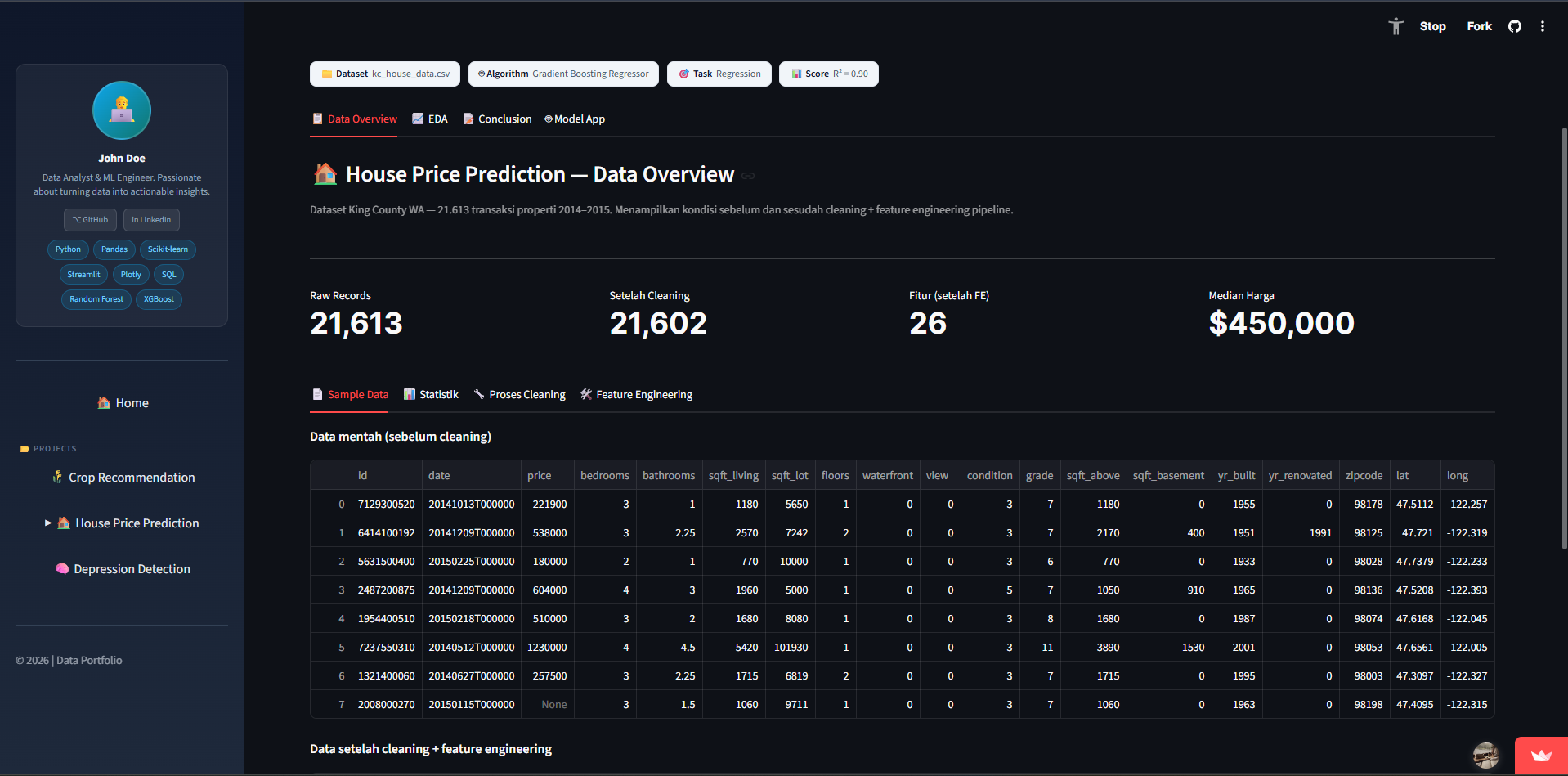Click the Streamlit skill tag

coord(83,275)
